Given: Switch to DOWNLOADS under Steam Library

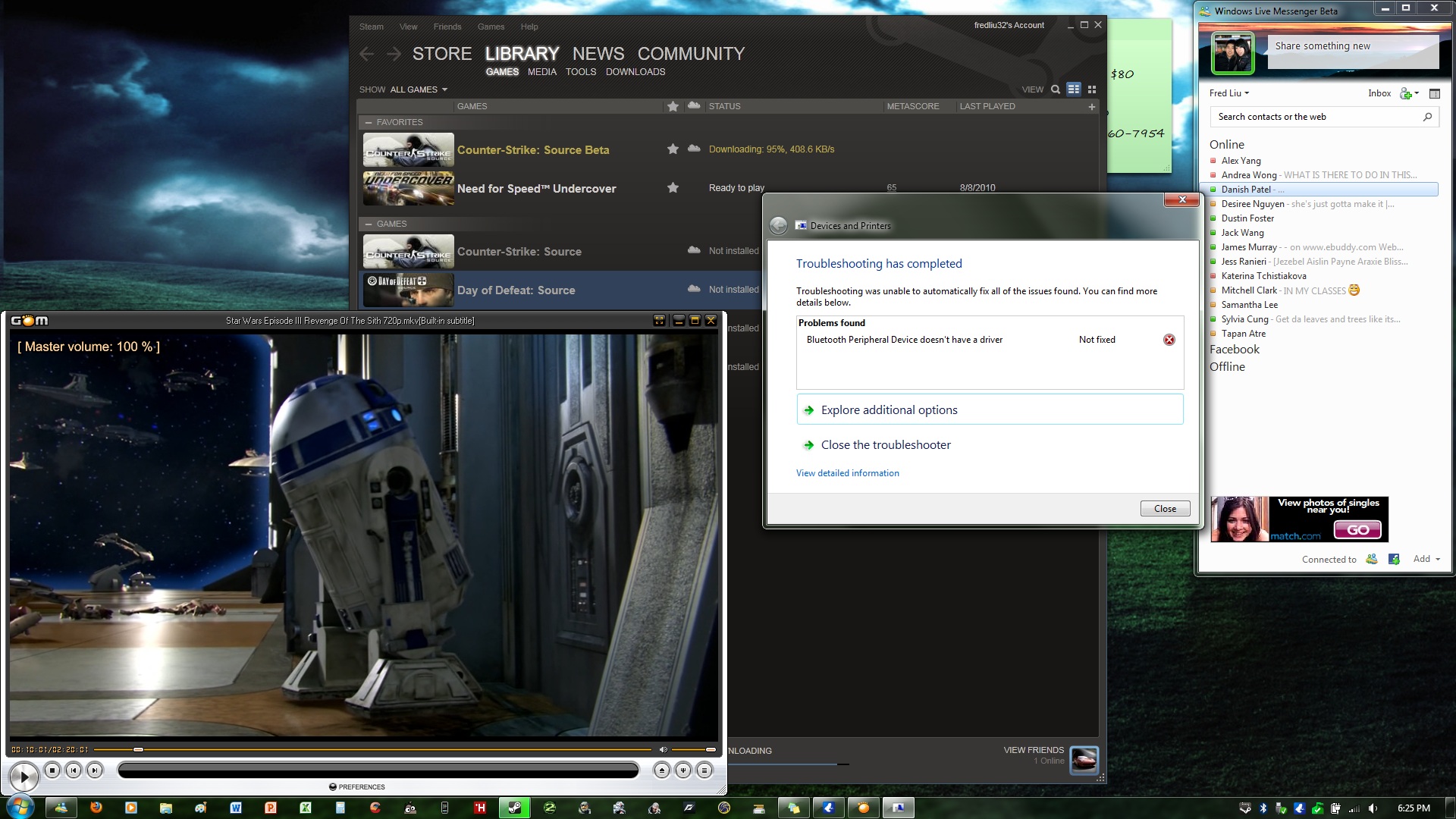Looking at the screenshot, I should [635, 72].
